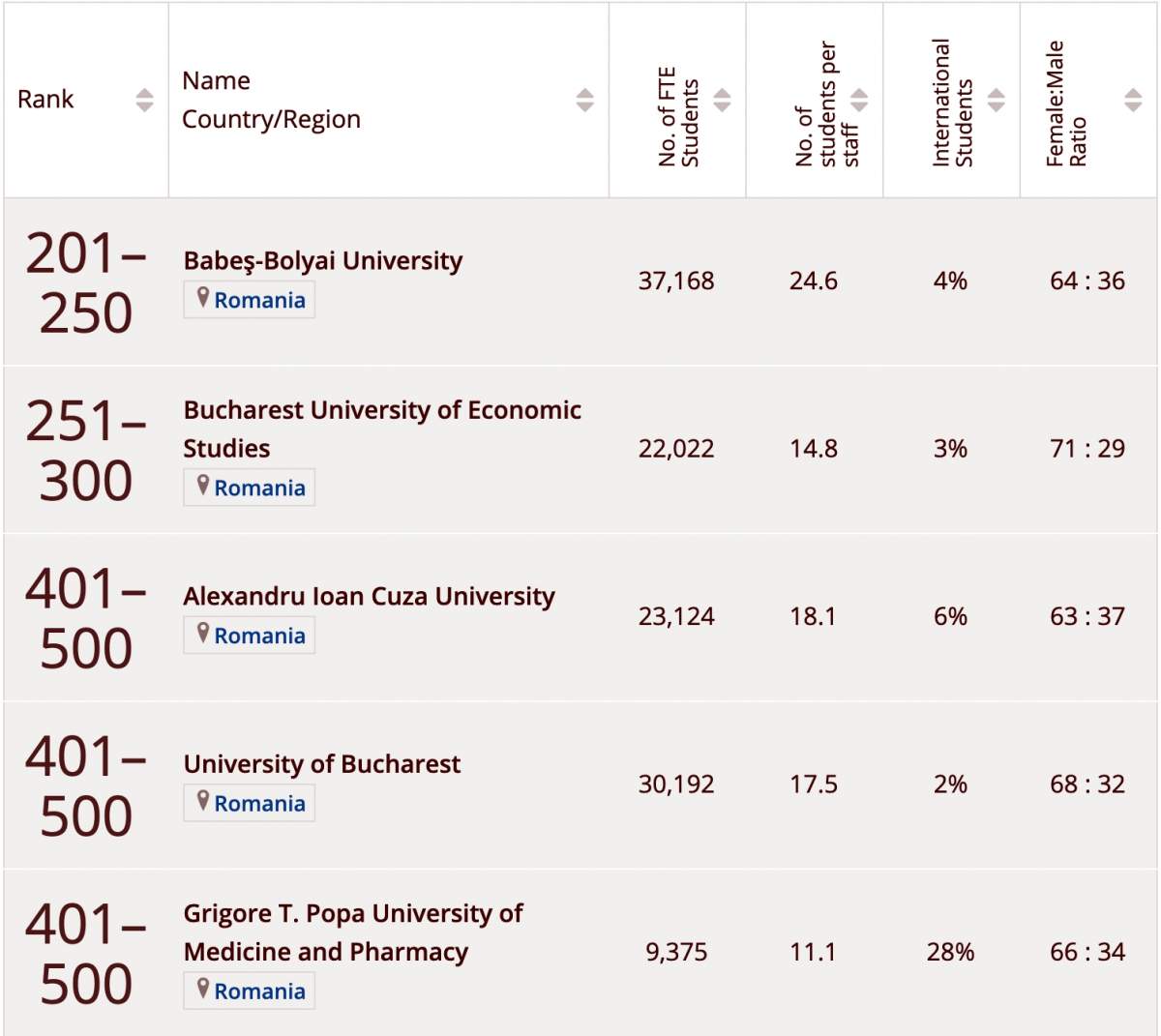1161x1036 pixels.
Task: Click the 201–250 rank cell
Action: click(85, 282)
